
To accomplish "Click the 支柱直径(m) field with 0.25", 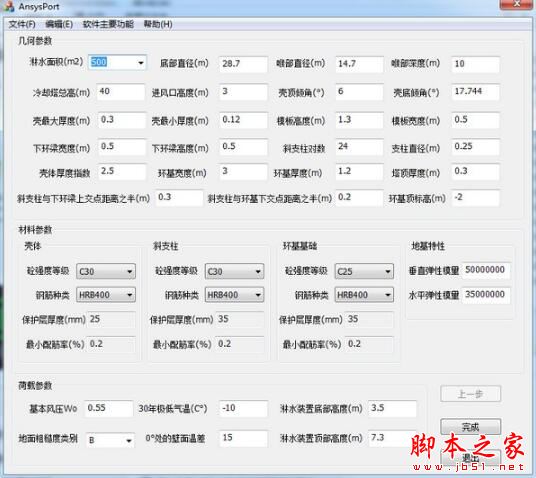I will [x=475, y=147].
